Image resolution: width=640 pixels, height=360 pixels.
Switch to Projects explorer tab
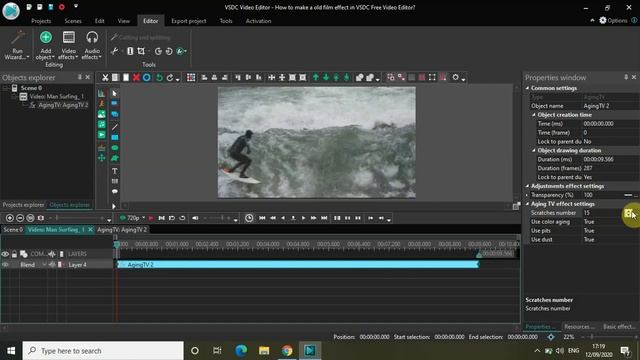(23, 205)
